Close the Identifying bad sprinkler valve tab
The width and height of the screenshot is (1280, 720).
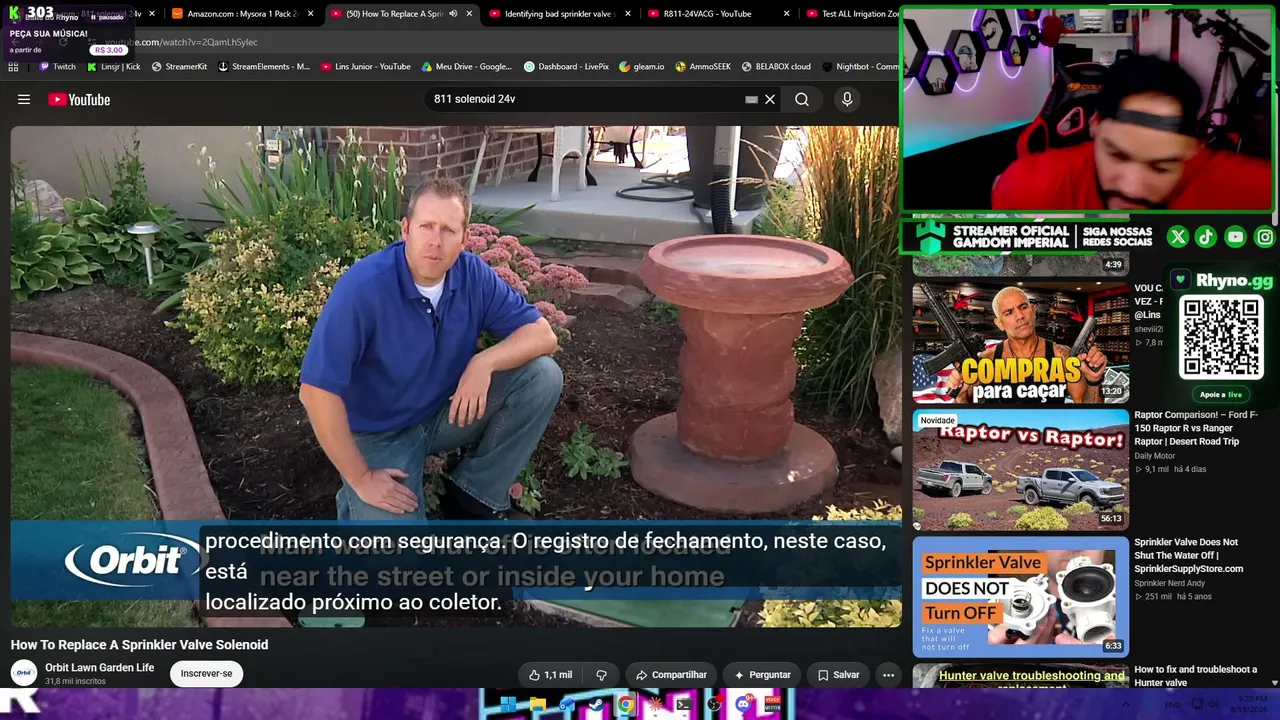point(628,14)
